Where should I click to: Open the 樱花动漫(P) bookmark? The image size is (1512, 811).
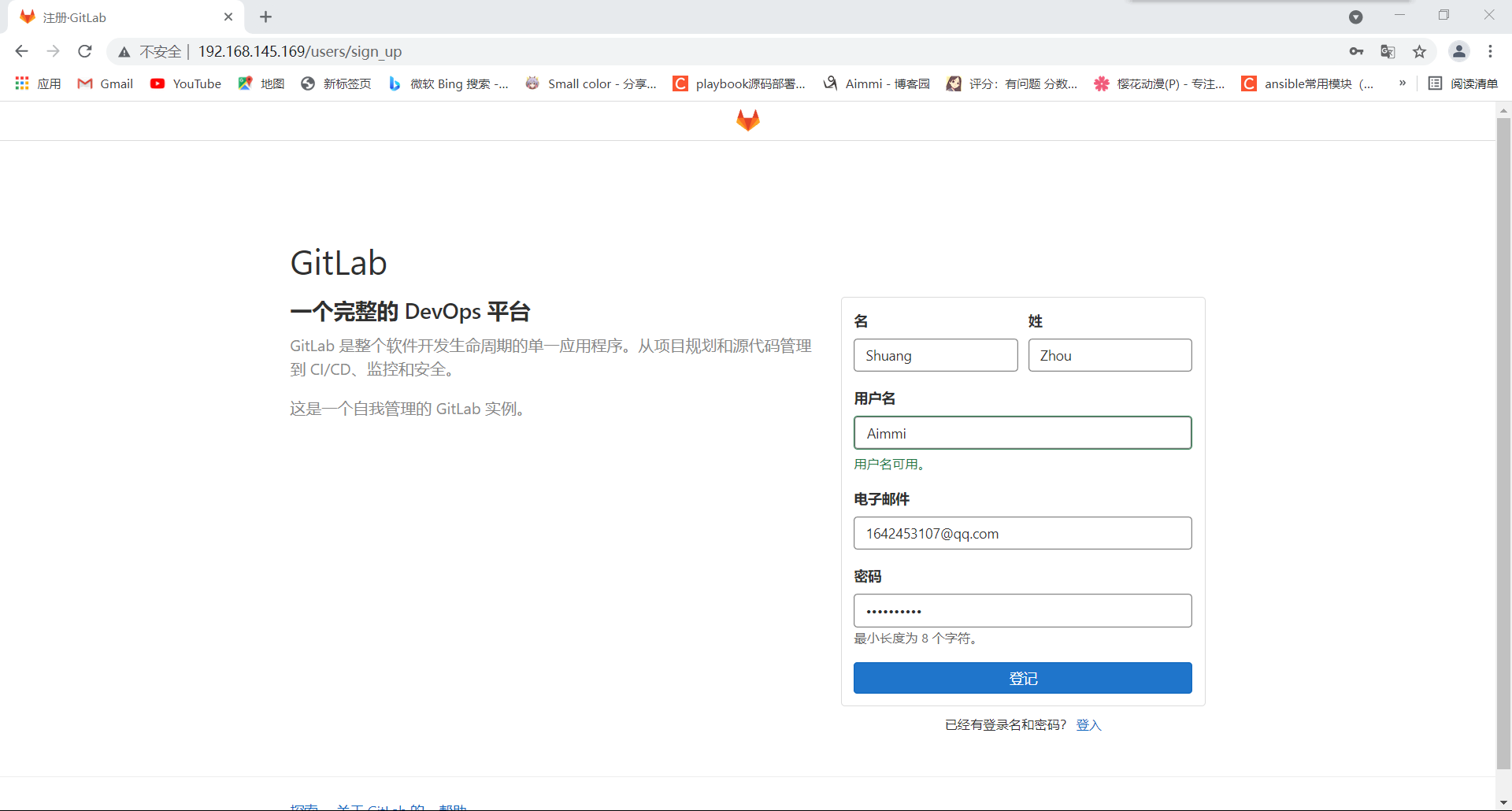(x=1159, y=83)
